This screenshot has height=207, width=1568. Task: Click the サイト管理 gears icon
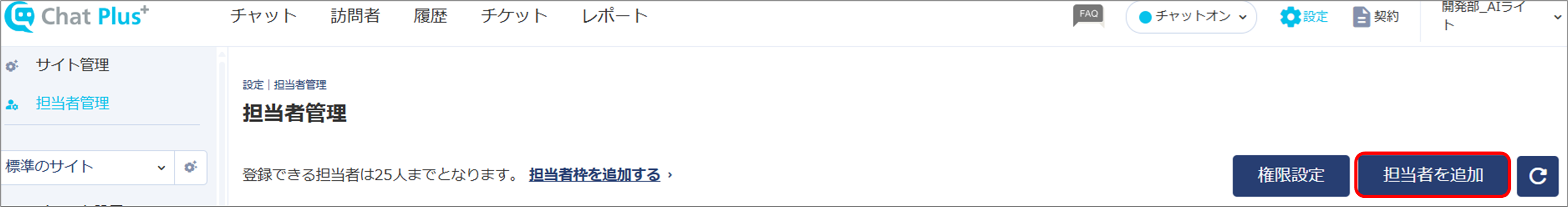point(12,65)
